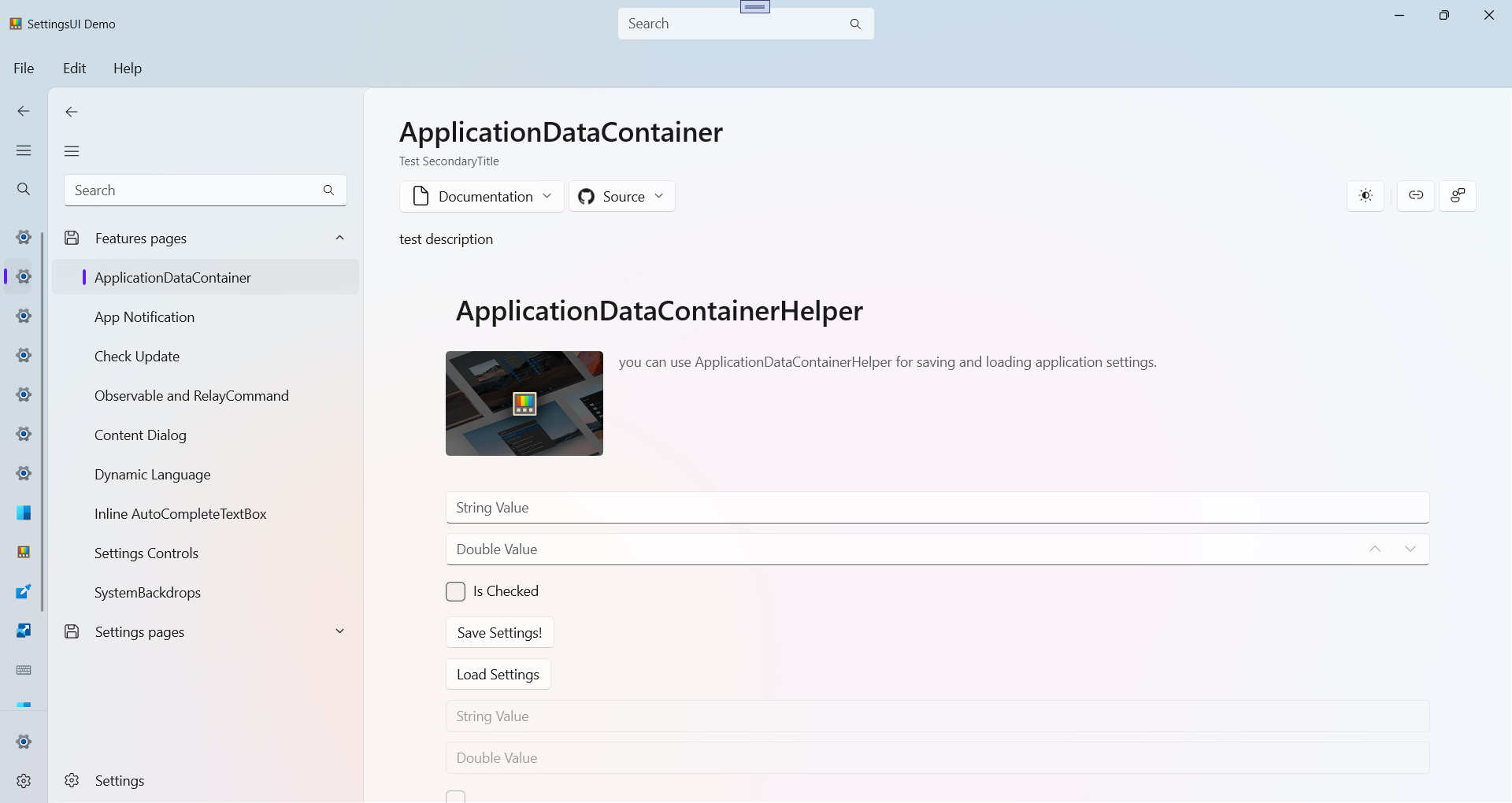Click the drag handle at the top of the window

tap(755, 7)
